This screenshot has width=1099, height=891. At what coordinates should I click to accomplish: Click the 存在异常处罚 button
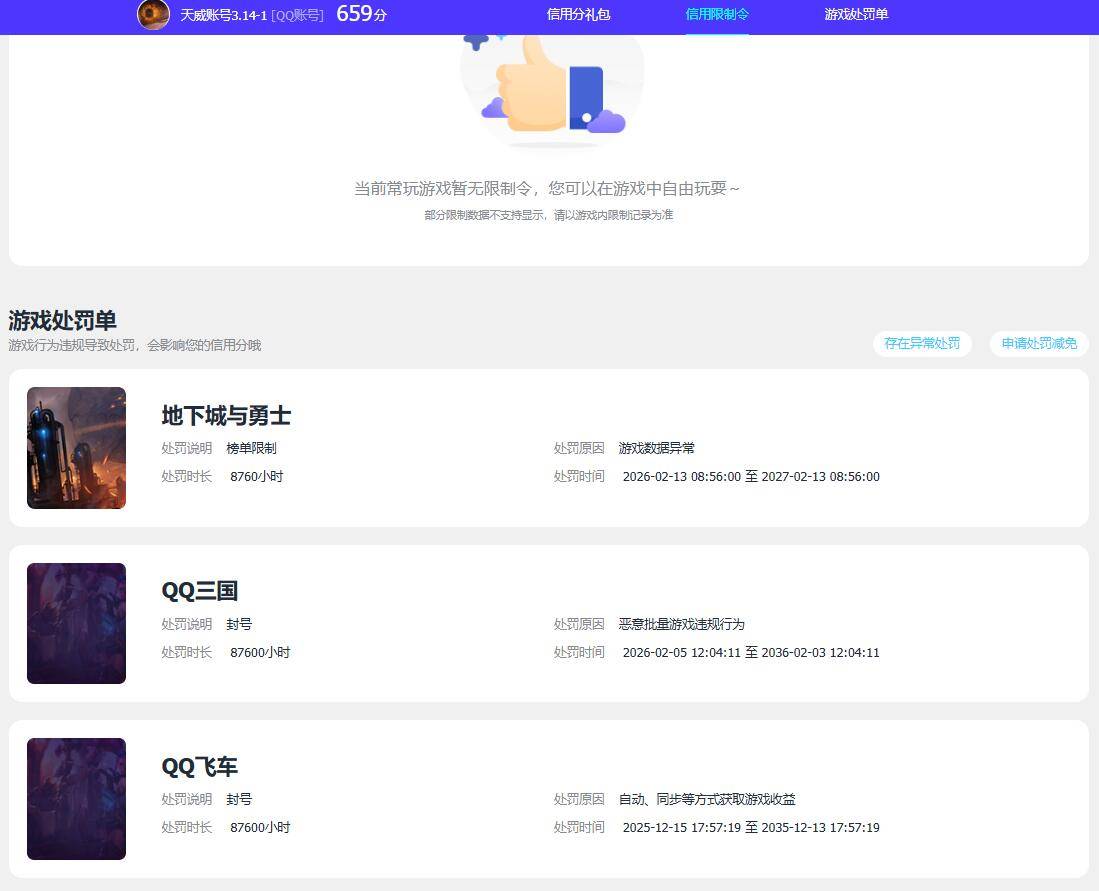[921, 343]
